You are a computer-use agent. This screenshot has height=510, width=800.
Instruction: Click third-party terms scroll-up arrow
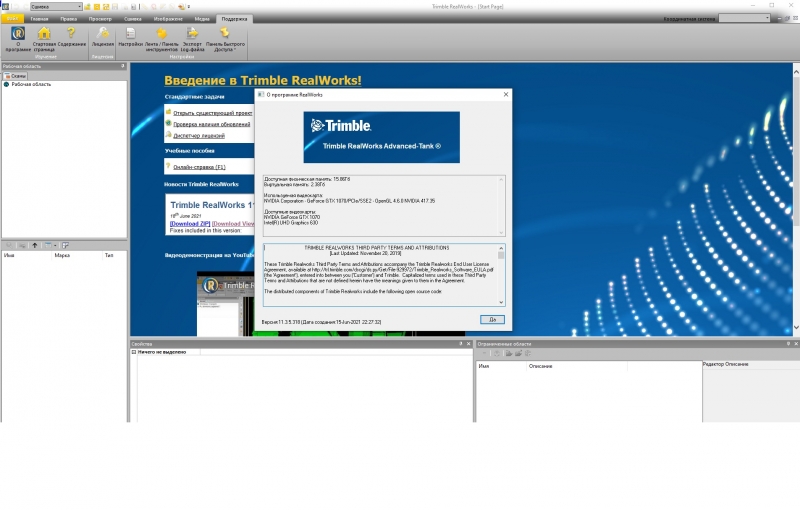(x=501, y=248)
